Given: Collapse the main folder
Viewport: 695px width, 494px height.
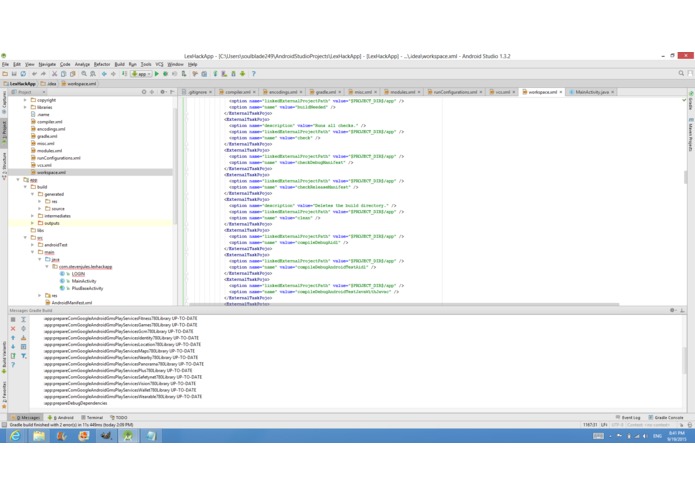Looking at the screenshot, I should click(32, 252).
